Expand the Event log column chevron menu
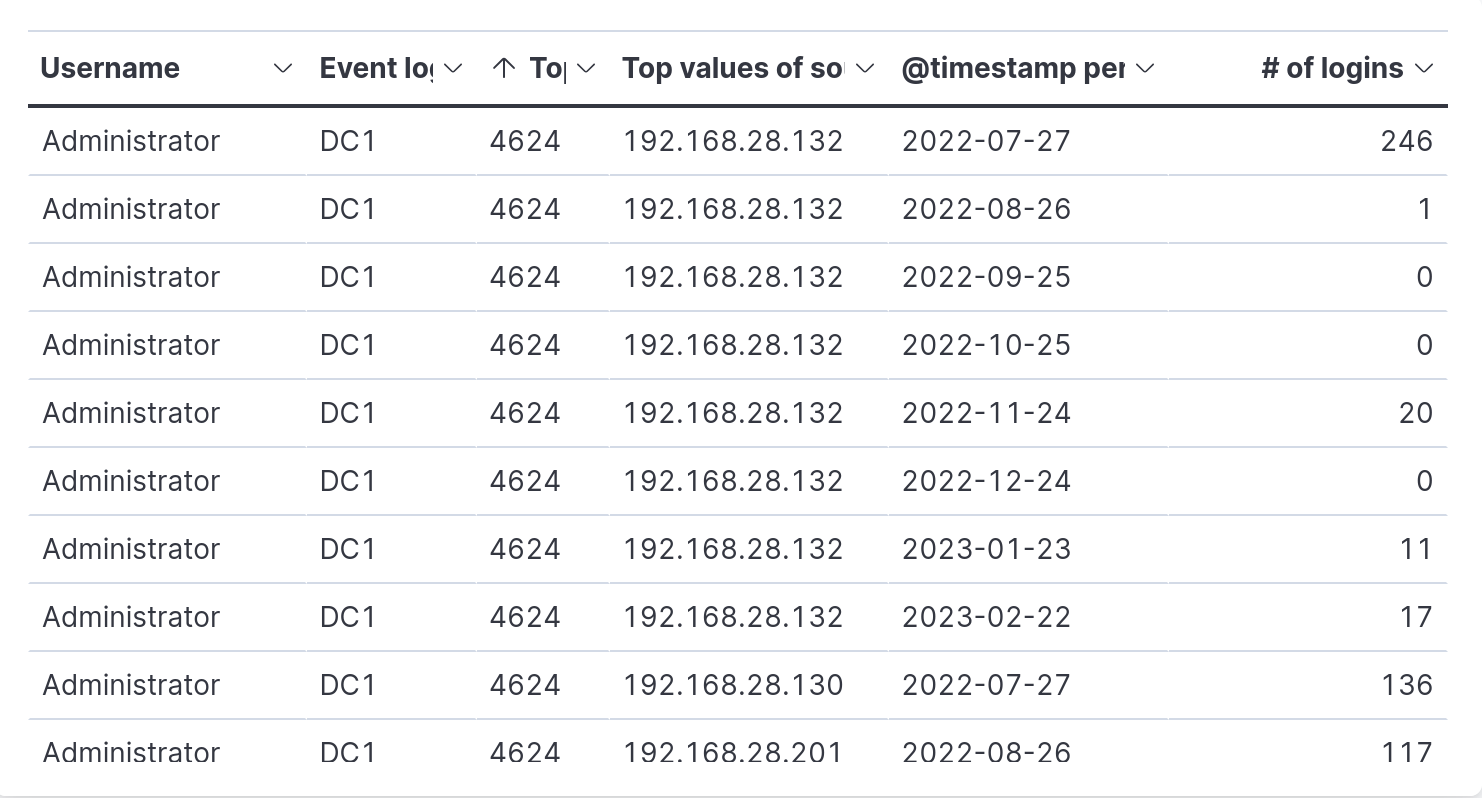The width and height of the screenshot is (1482, 798). (453, 68)
